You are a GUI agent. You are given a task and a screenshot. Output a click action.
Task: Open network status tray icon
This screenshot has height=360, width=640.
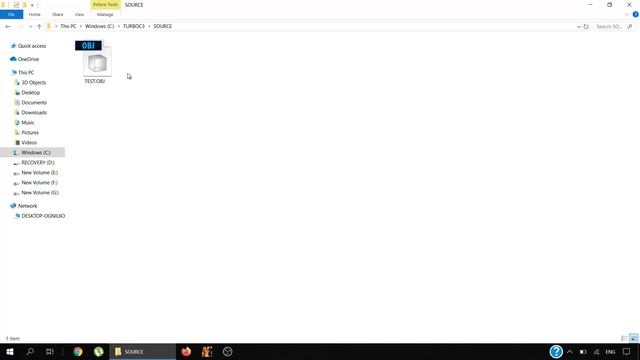tap(596, 352)
